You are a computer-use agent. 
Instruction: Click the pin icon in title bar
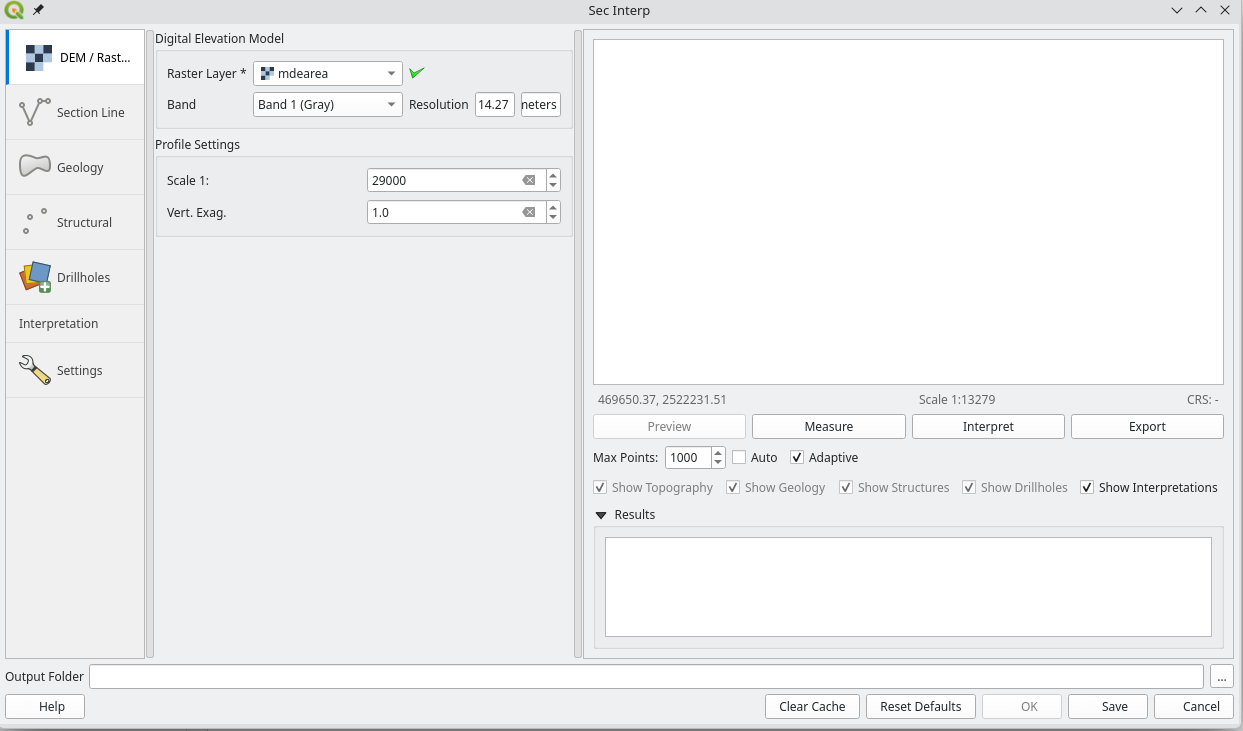tap(38, 10)
